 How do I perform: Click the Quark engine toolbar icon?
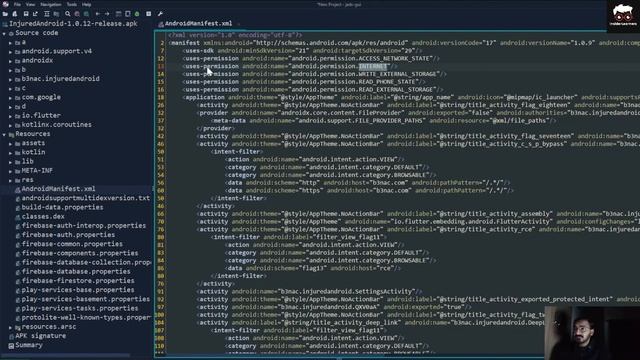tap(128, 14)
